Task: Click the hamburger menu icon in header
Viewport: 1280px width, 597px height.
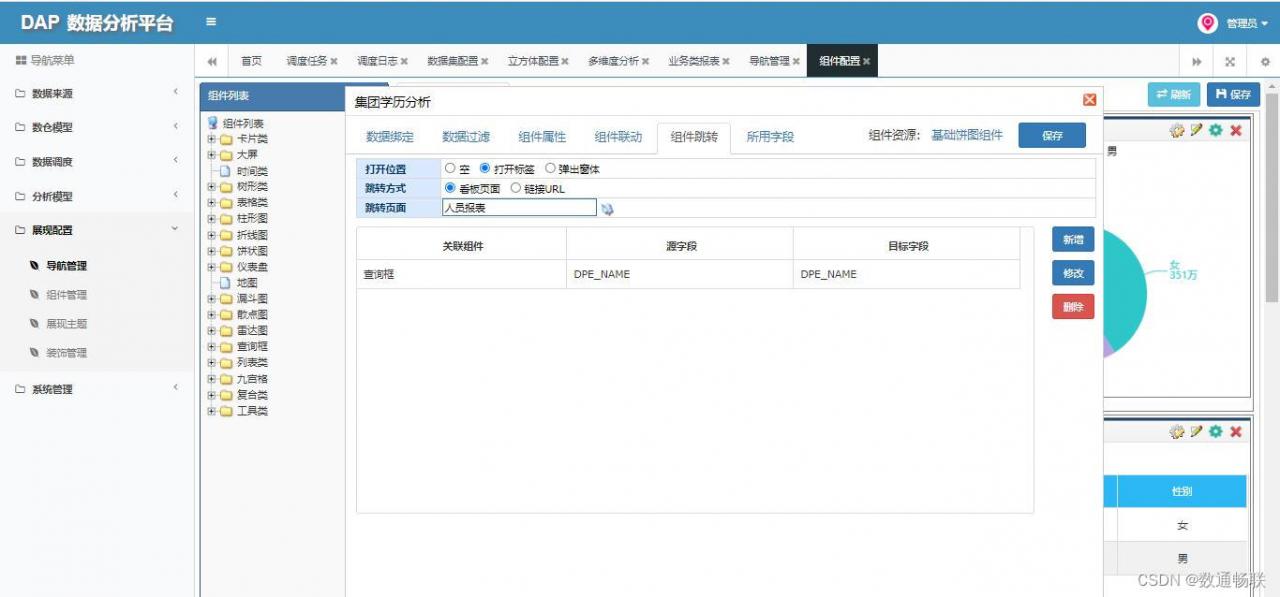Action: click(x=210, y=22)
